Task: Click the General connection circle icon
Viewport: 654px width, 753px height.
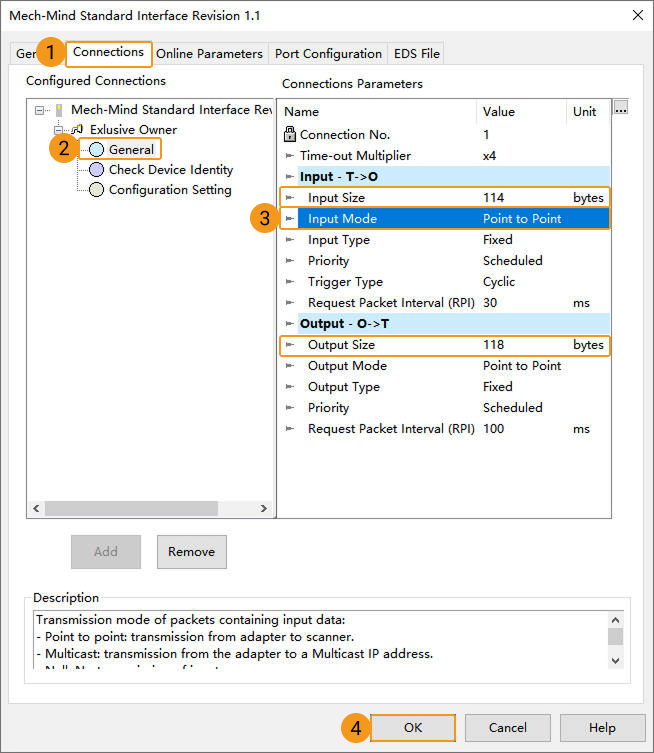Action: click(x=97, y=149)
